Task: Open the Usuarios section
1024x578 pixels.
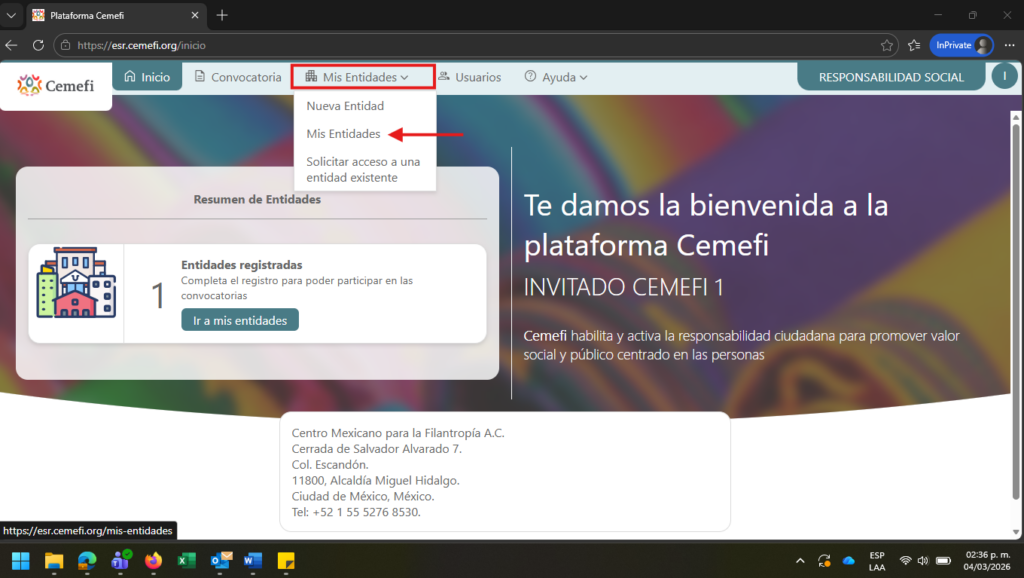Action: pos(470,77)
